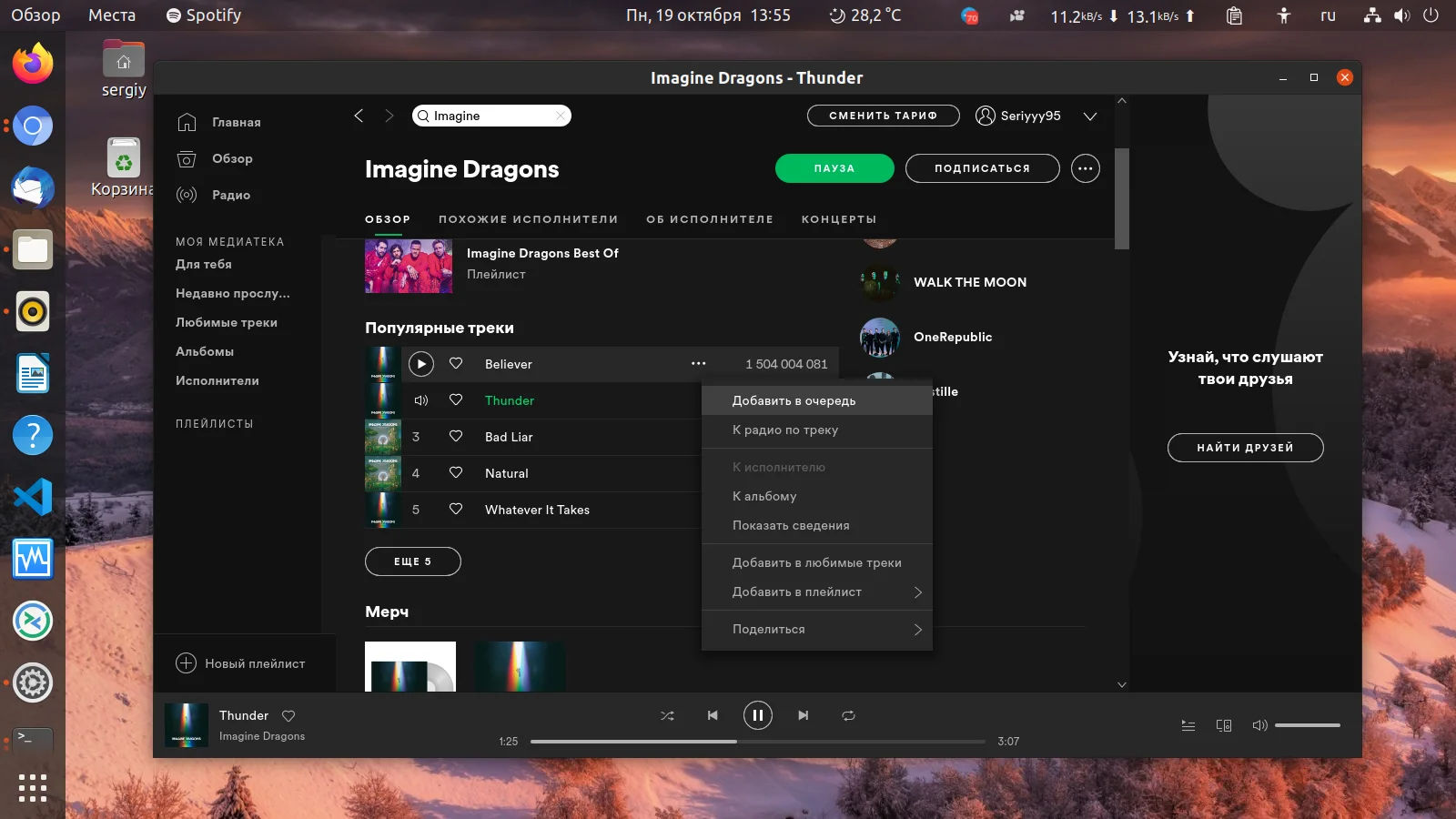Click the 'СМЕНИТЬ ТАРИФ' button
This screenshot has width=1456, height=819.
(x=884, y=116)
